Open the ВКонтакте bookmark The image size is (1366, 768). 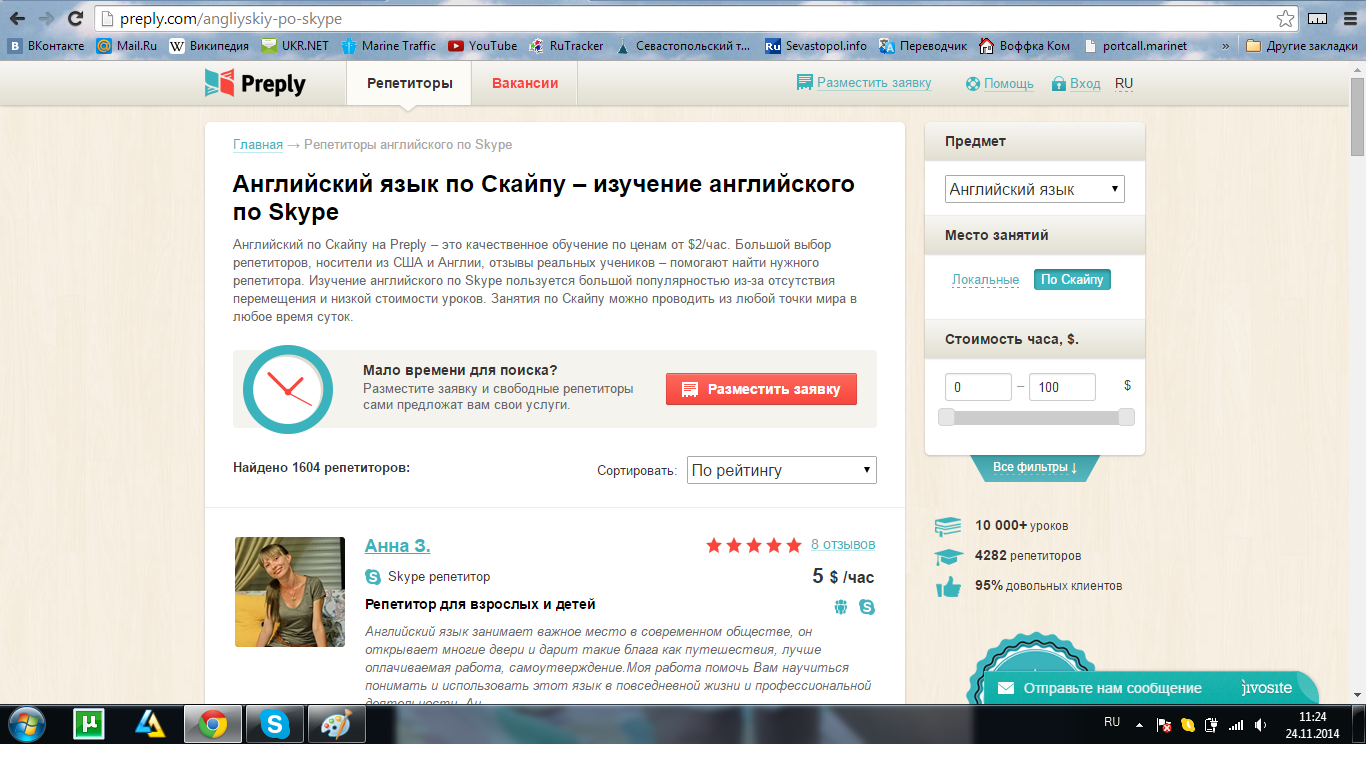[46, 45]
